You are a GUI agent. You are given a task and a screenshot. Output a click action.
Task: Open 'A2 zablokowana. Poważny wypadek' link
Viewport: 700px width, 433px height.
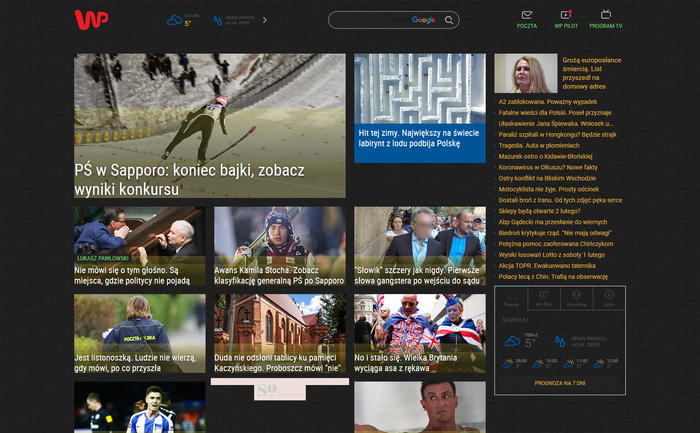[548, 102]
